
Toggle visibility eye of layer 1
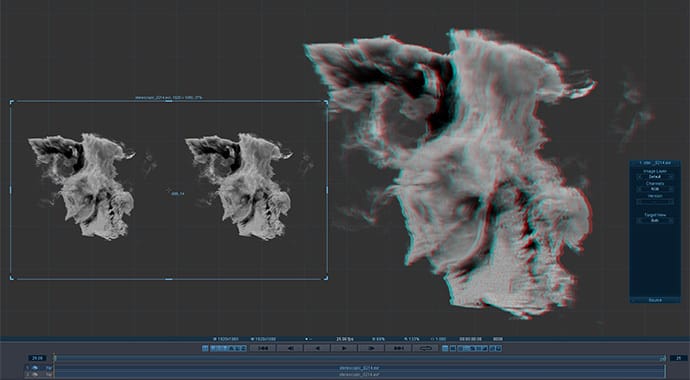pos(35,368)
